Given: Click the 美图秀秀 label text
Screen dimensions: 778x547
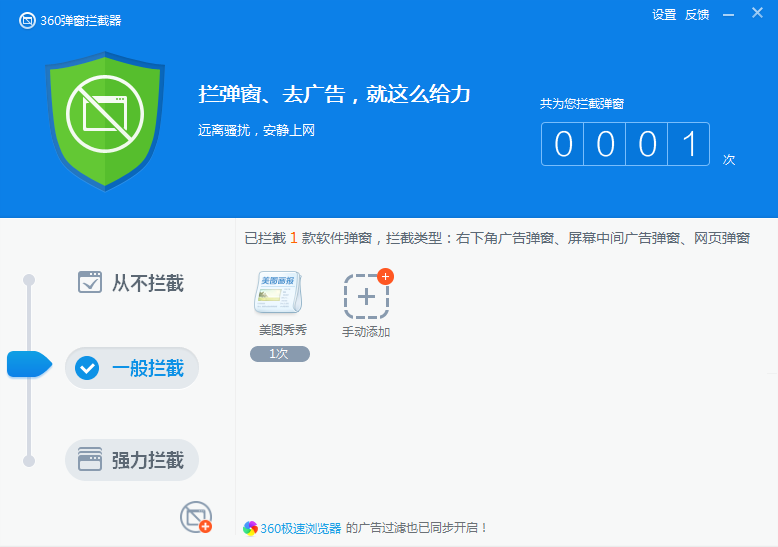Looking at the screenshot, I should click(283, 330).
